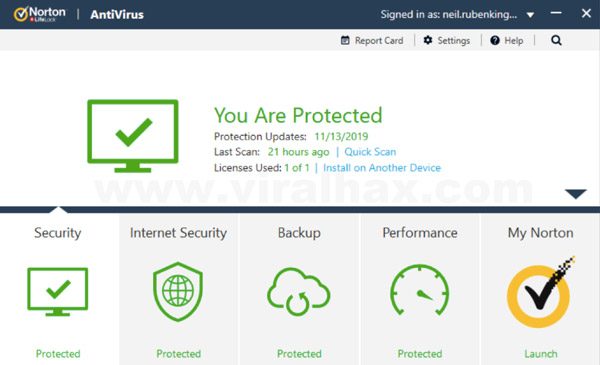Click the Internet Security shield globe icon
Screen dimensions: 600x365
178,292
